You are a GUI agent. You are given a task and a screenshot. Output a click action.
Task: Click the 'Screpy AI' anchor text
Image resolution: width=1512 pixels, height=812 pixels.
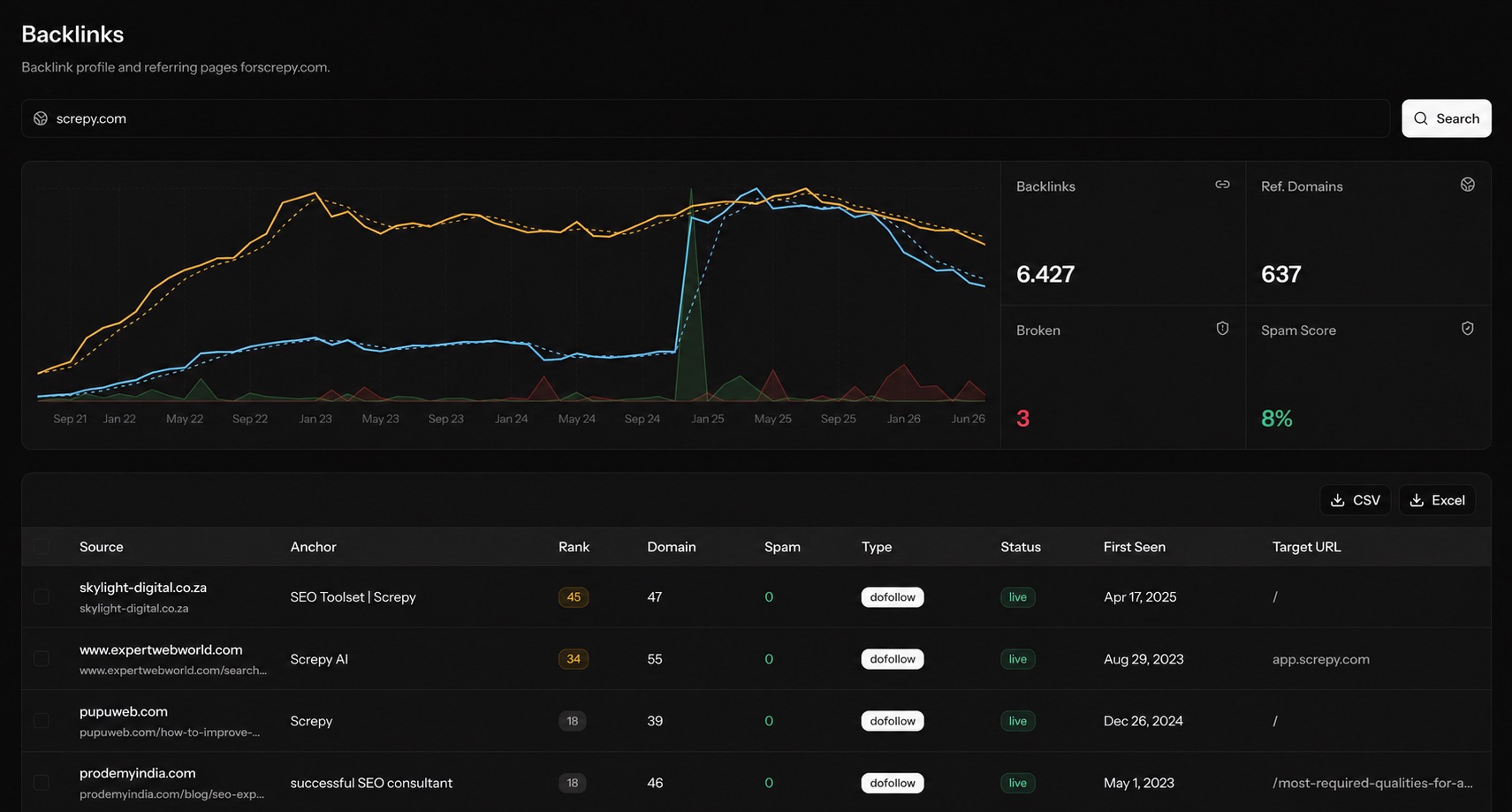click(x=319, y=659)
